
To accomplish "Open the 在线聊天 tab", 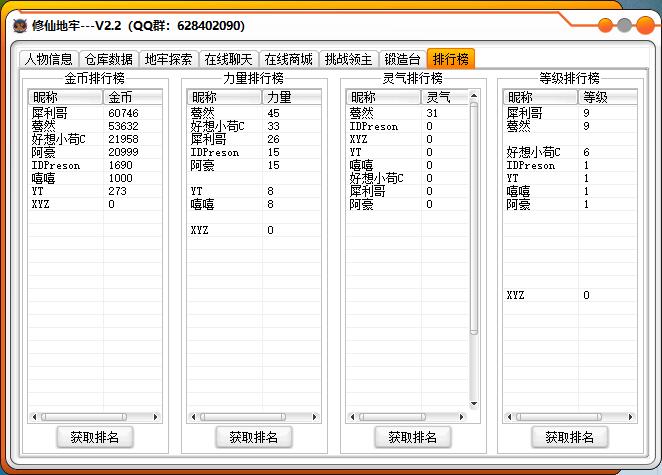I will (x=228, y=59).
